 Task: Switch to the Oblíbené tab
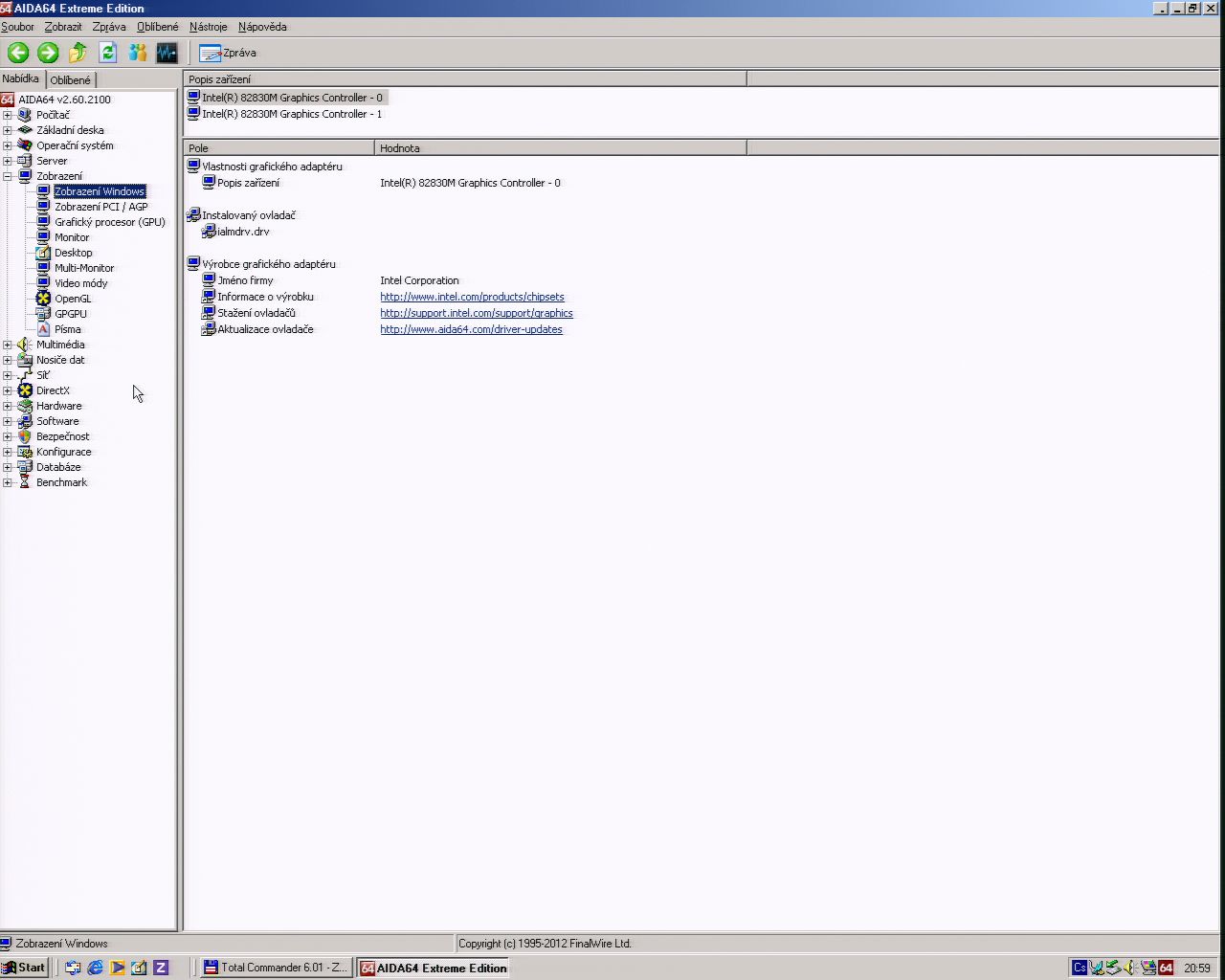point(70,80)
